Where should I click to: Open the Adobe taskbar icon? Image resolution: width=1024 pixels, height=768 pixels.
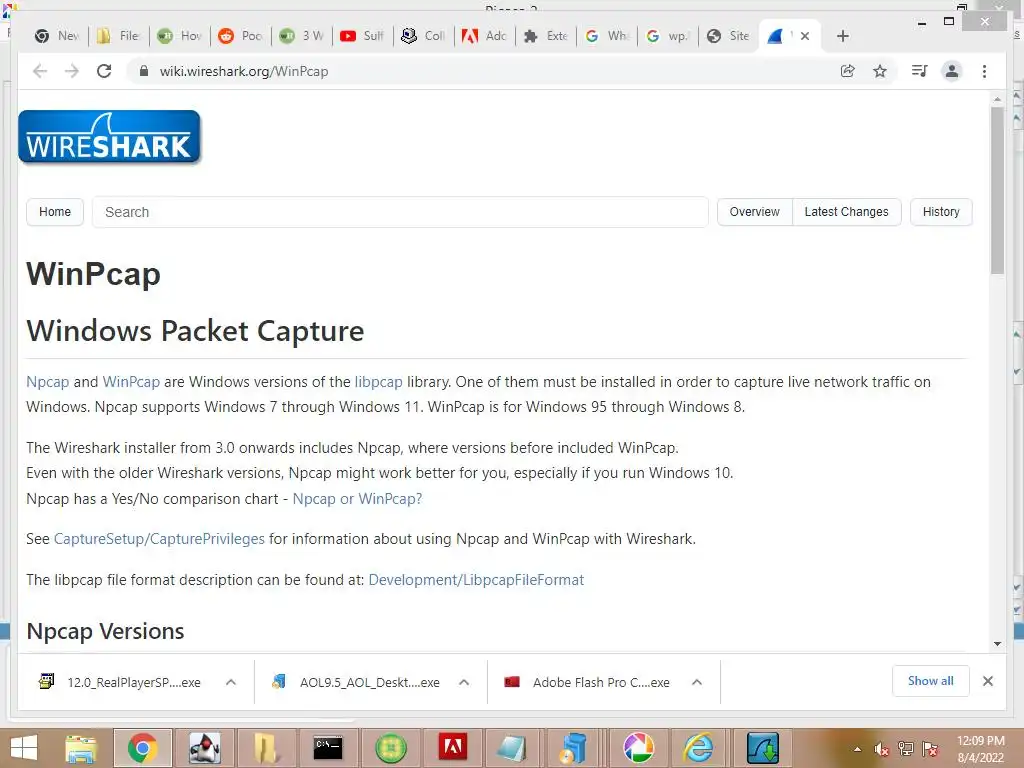[453, 748]
